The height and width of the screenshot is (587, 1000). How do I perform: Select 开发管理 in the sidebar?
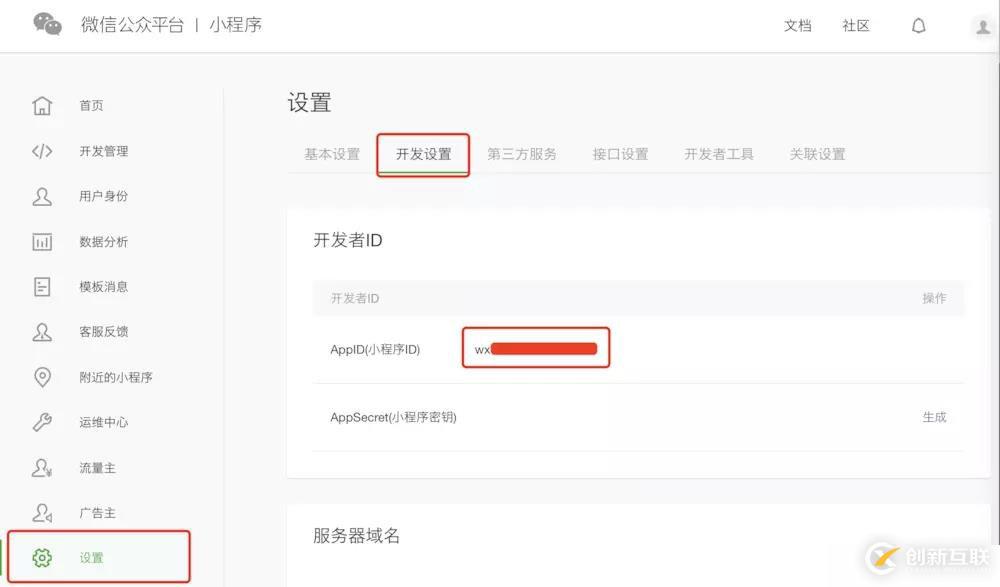click(x=103, y=151)
